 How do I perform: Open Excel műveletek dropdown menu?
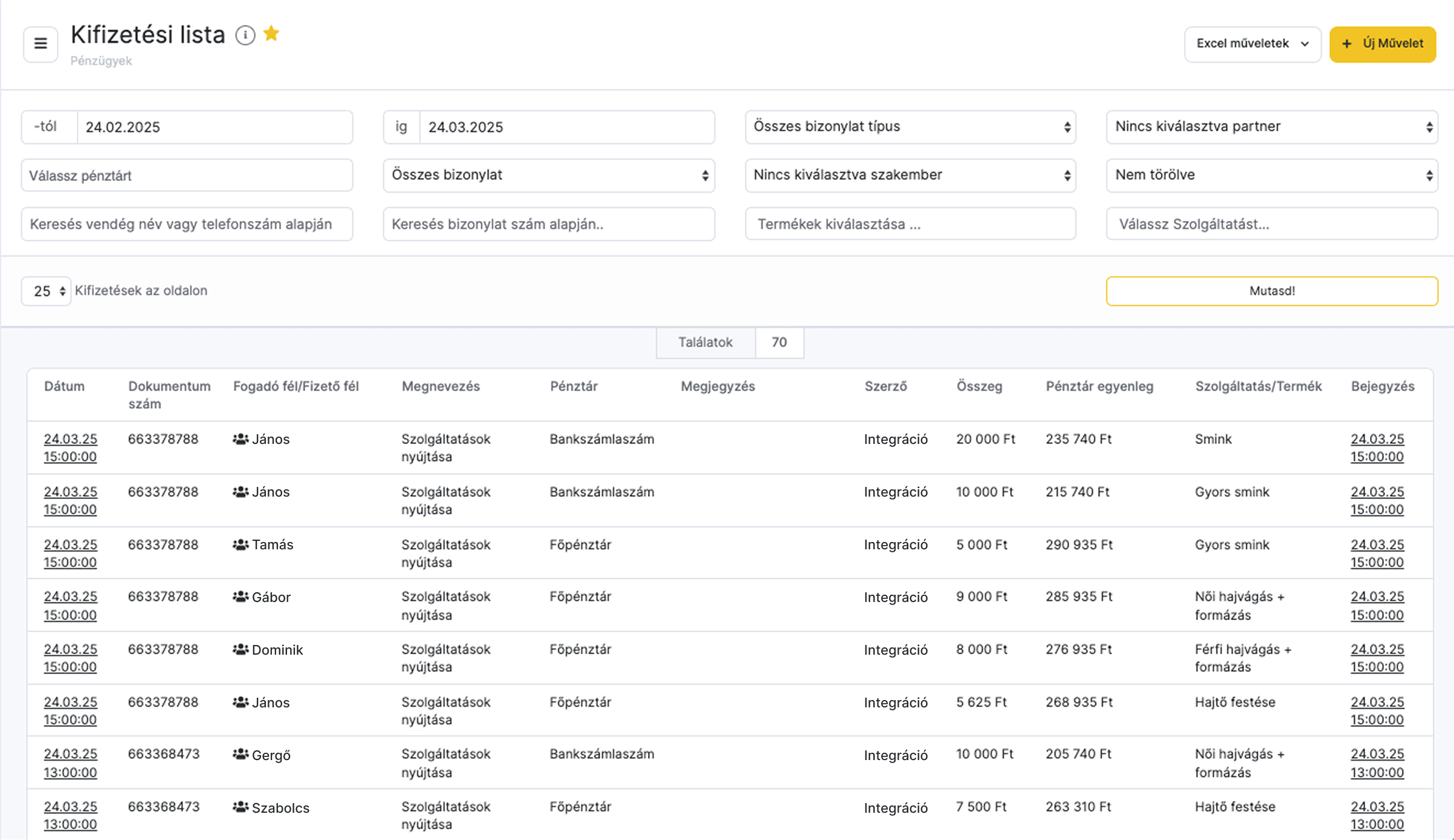point(1252,44)
